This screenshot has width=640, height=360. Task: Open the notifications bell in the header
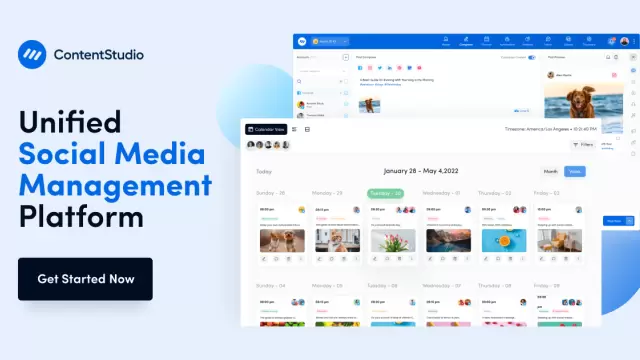(x=611, y=41)
